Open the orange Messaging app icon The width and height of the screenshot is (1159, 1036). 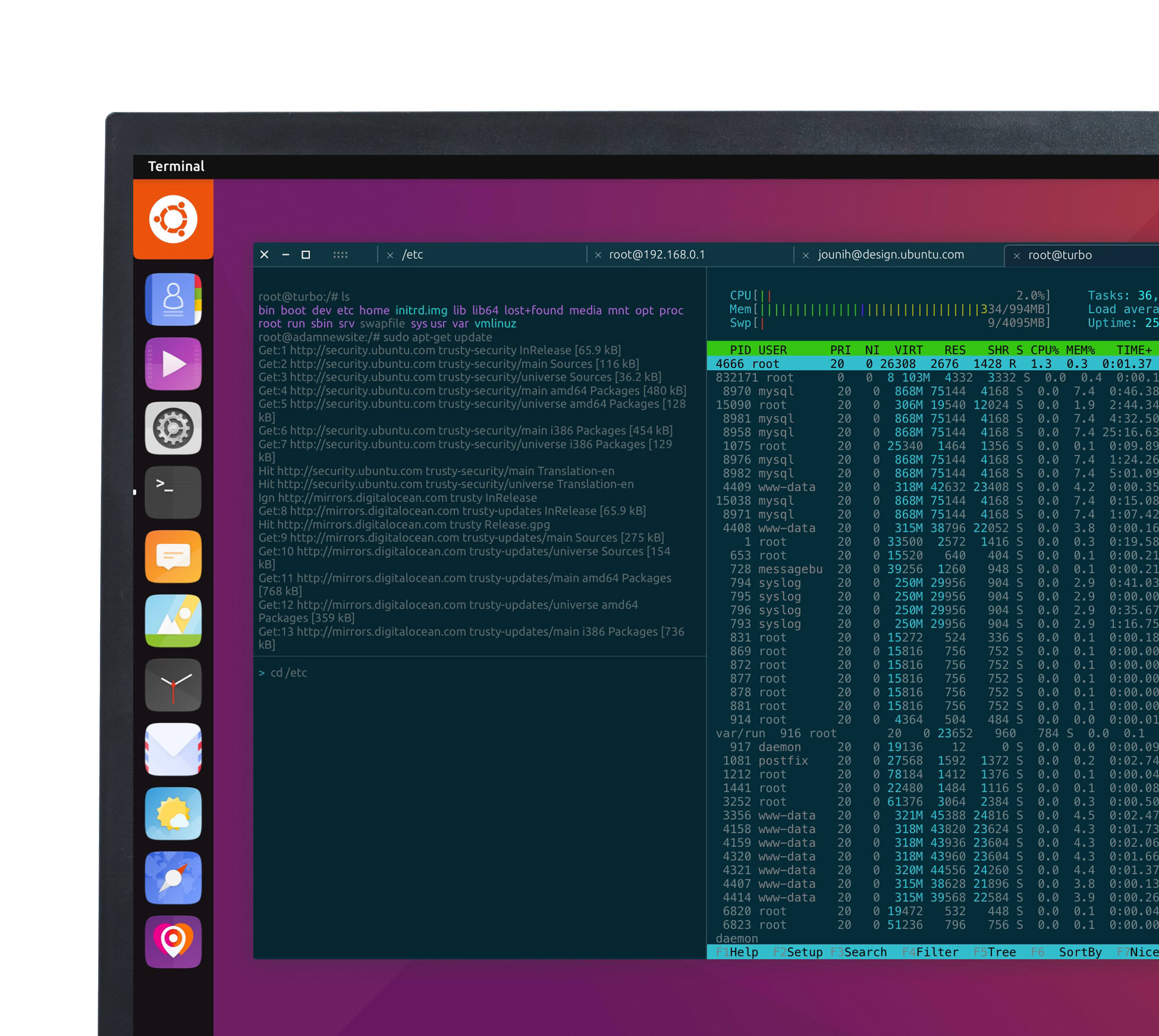point(173,557)
